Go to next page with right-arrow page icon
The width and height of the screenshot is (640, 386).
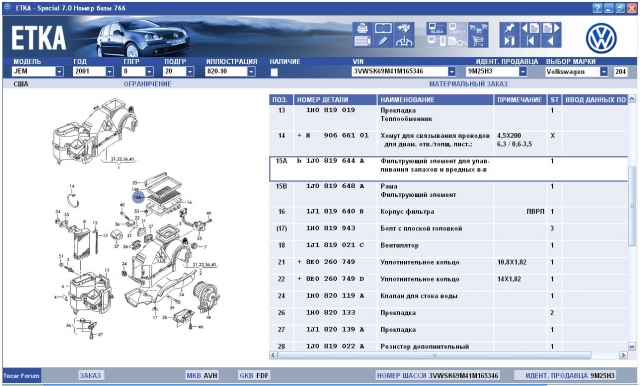(551, 28)
